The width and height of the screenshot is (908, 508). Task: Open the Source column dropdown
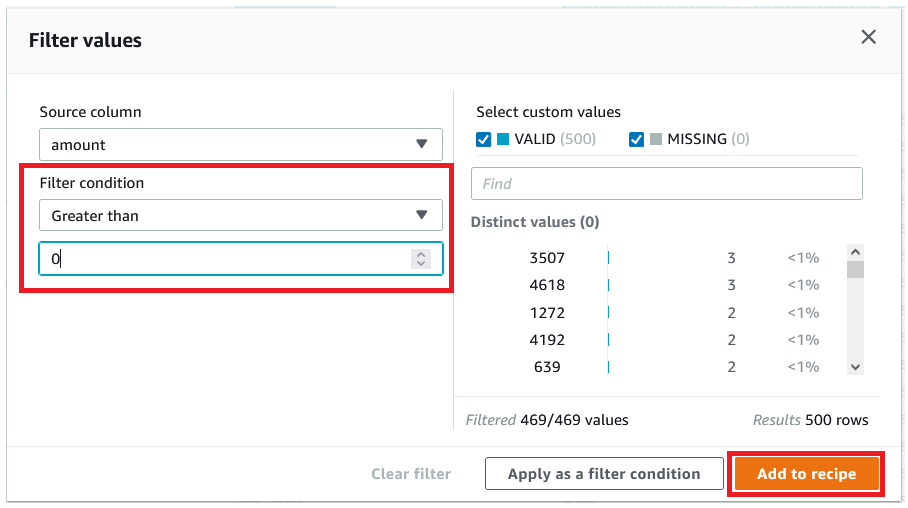[x=241, y=144]
